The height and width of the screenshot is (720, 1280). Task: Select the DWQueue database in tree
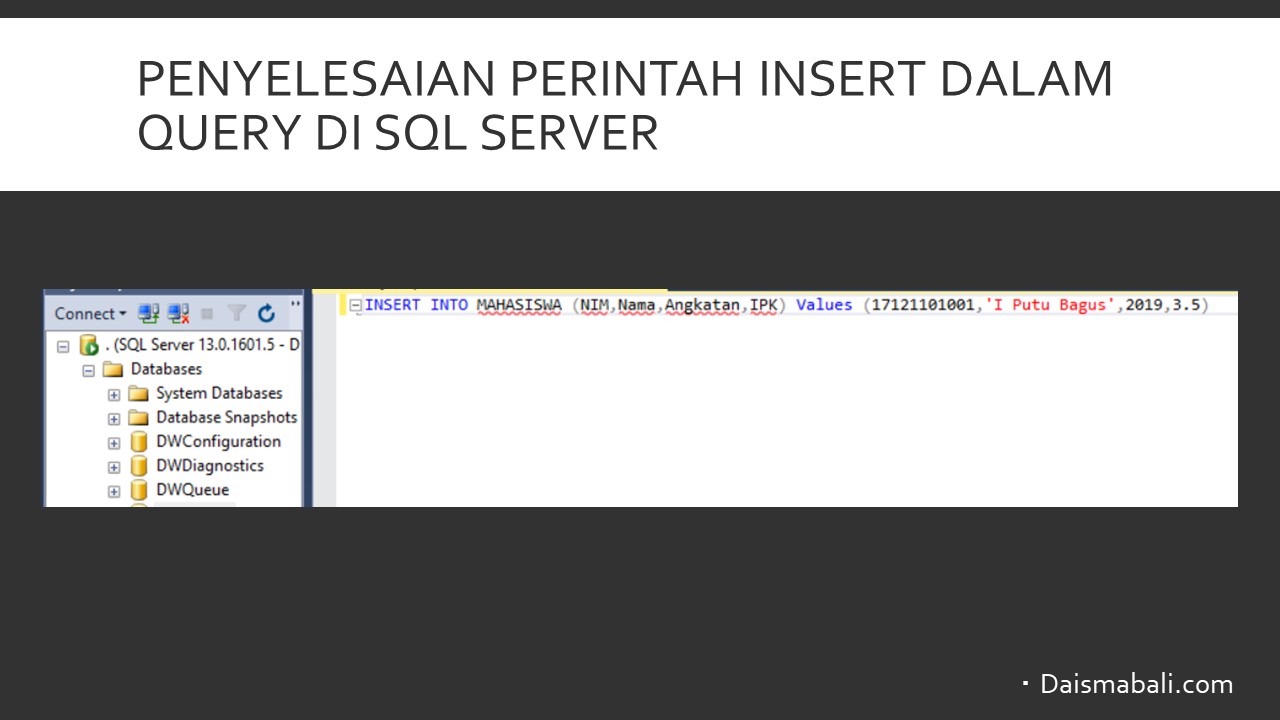192,490
